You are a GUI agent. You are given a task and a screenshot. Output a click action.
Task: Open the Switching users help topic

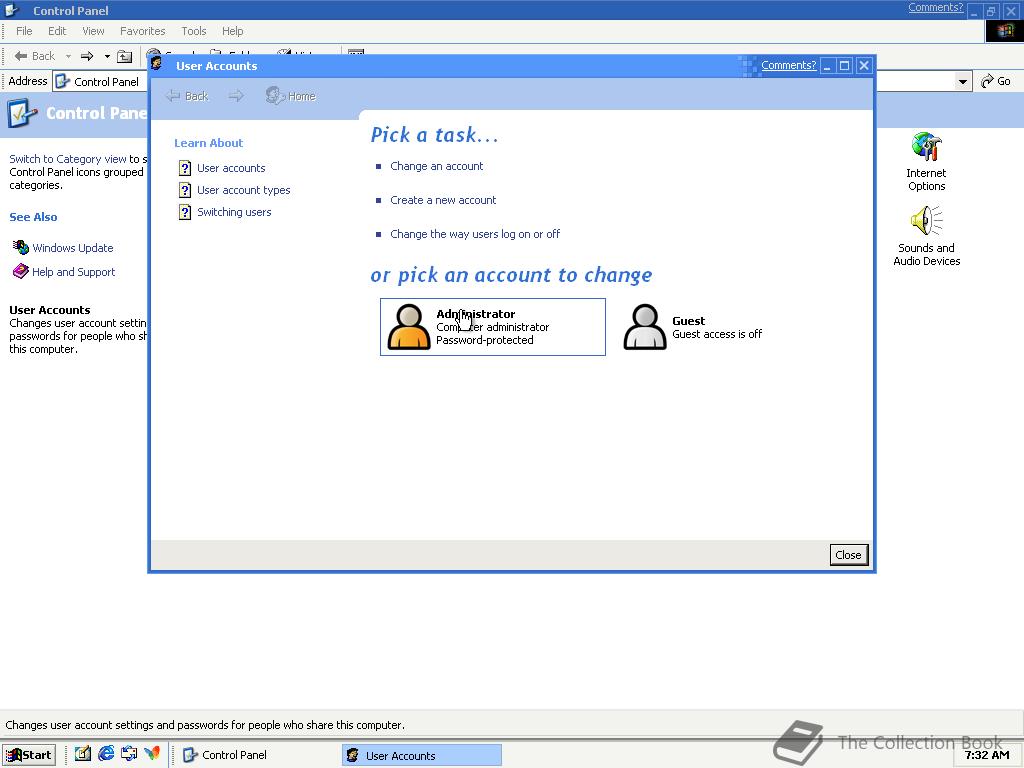point(234,212)
